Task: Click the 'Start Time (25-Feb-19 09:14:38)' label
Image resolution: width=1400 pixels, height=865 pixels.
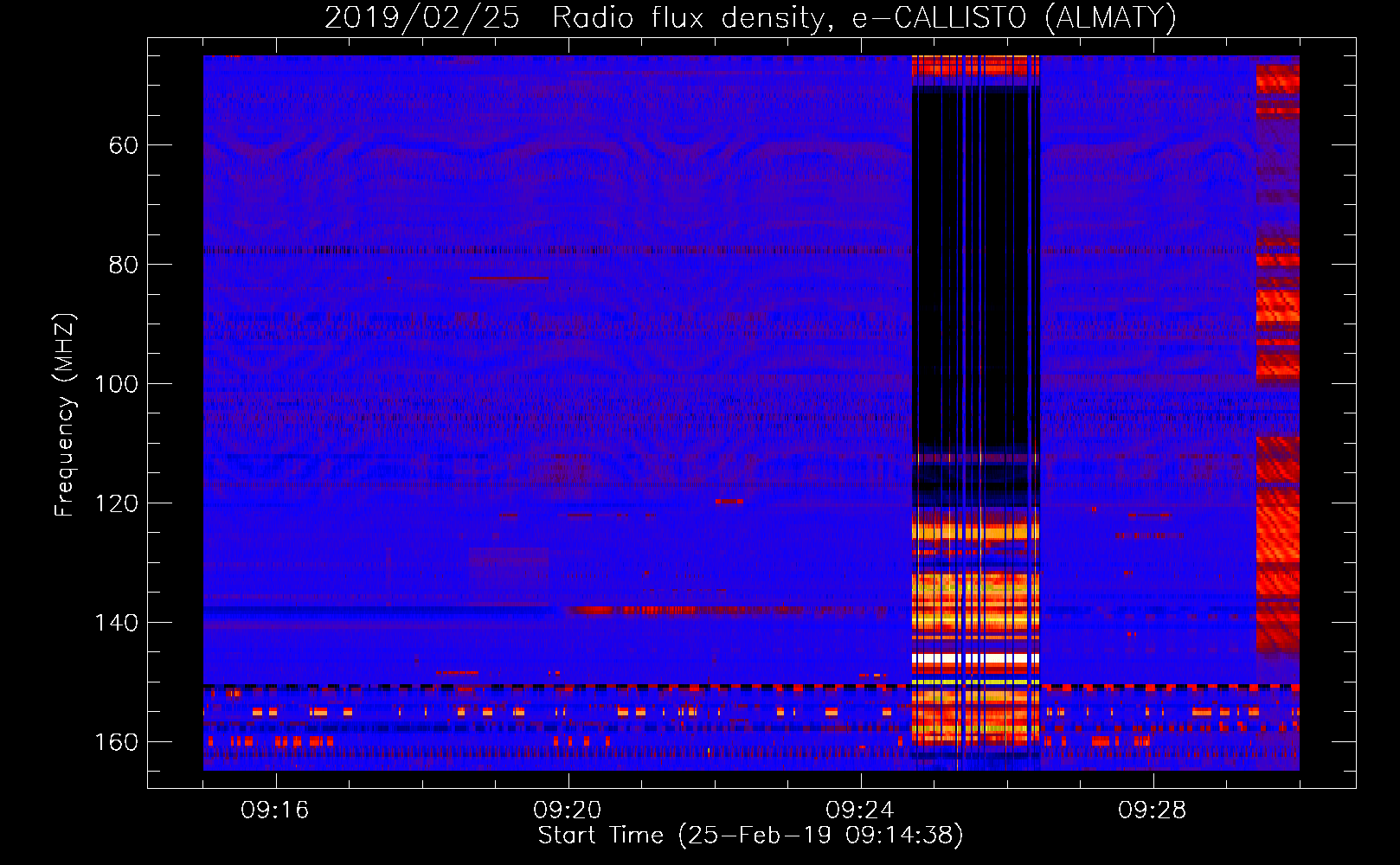Action: pyautogui.click(x=750, y=836)
